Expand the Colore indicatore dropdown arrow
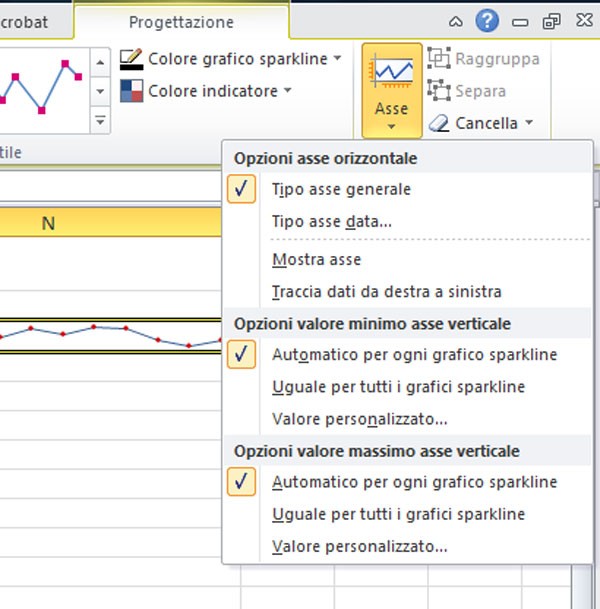This screenshot has width=600, height=609. (288, 91)
